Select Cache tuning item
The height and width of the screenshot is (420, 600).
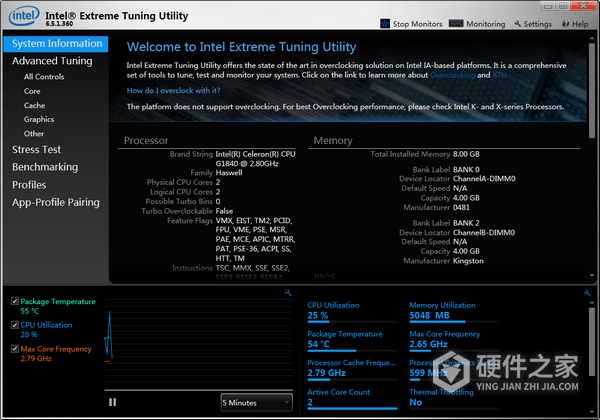click(x=34, y=105)
